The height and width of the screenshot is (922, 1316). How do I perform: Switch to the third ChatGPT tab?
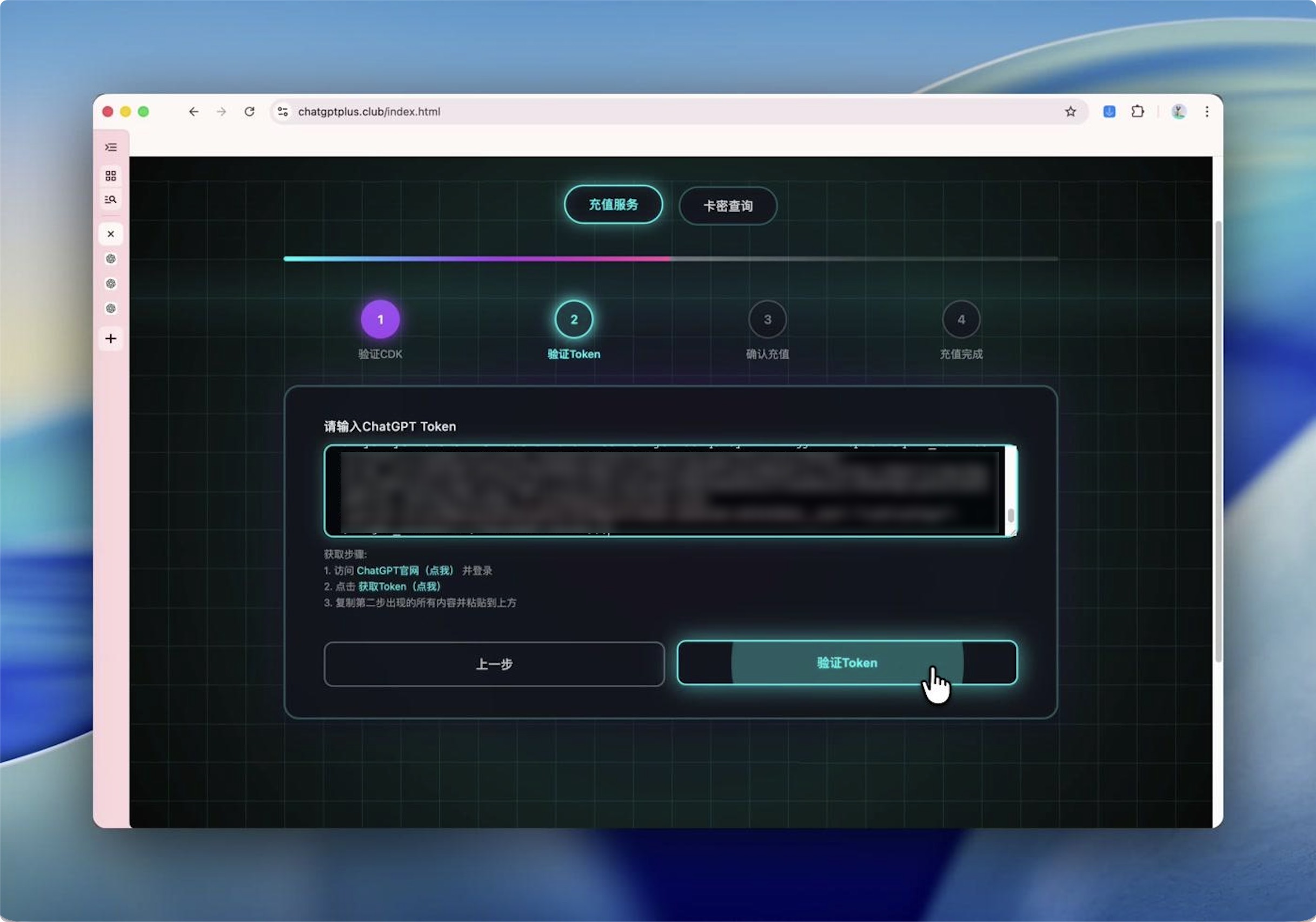click(111, 308)
